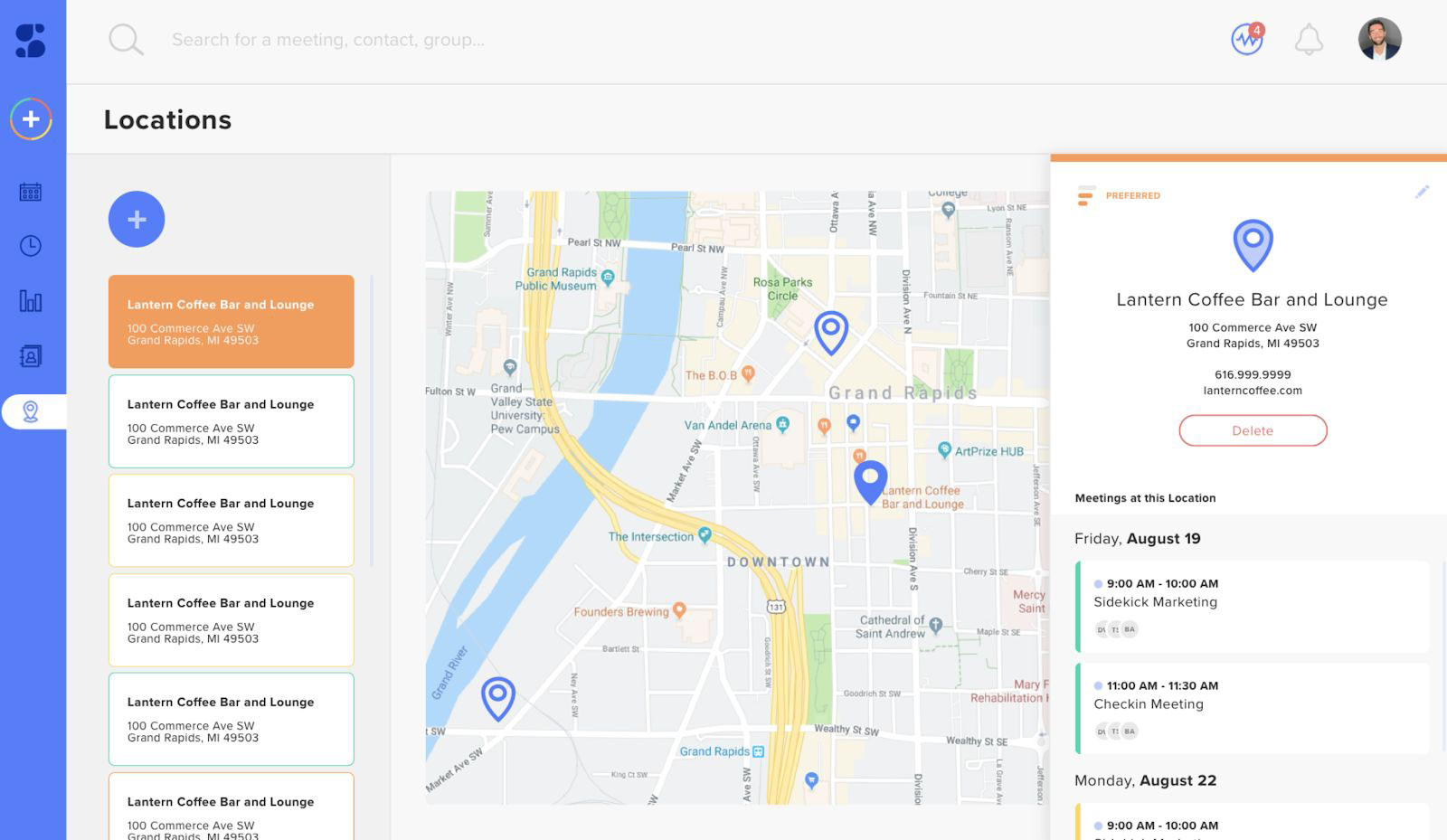Click the Grand Rapids transit station marker

[x=758, y=751]
